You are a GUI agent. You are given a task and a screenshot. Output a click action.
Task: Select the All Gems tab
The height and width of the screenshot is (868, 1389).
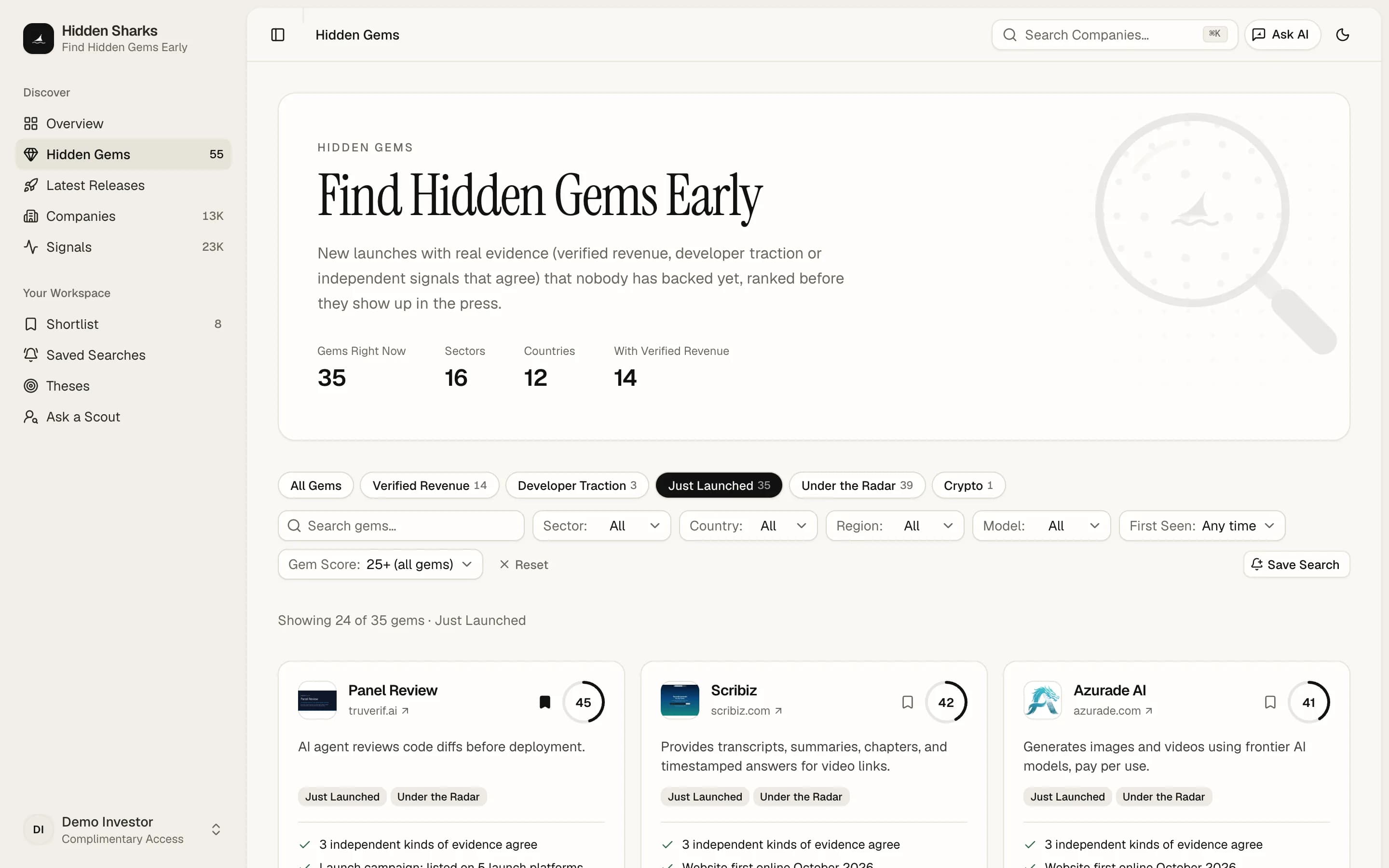[316, 486]
